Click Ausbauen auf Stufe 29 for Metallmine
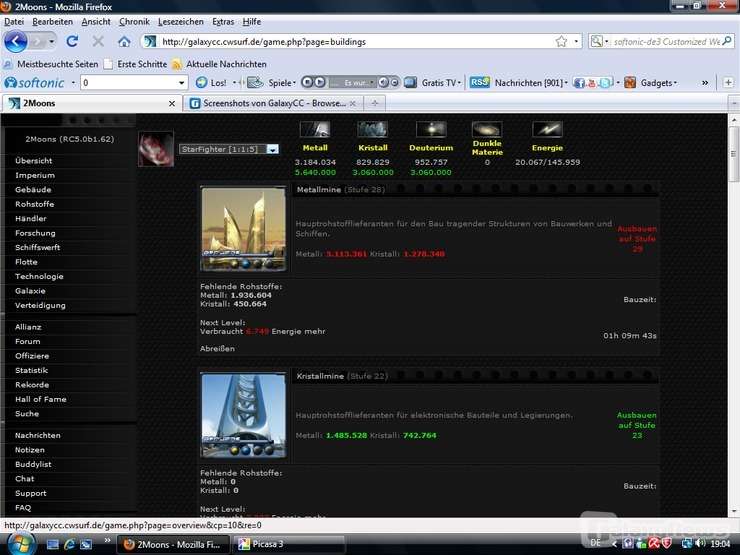Screen dimensions: 740x555 637,239
